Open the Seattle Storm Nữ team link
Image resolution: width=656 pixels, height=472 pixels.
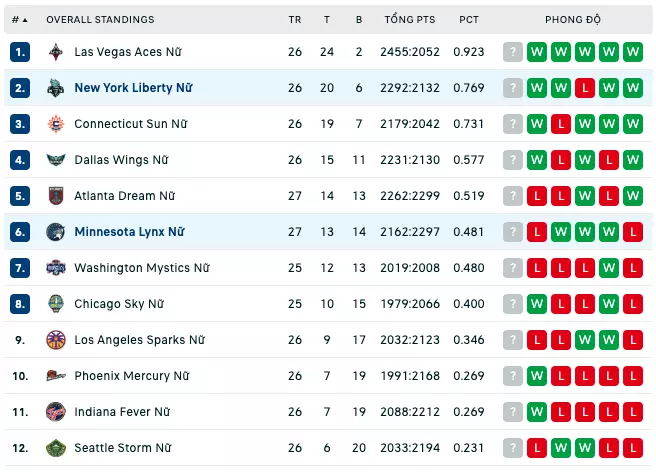(123, 448)
